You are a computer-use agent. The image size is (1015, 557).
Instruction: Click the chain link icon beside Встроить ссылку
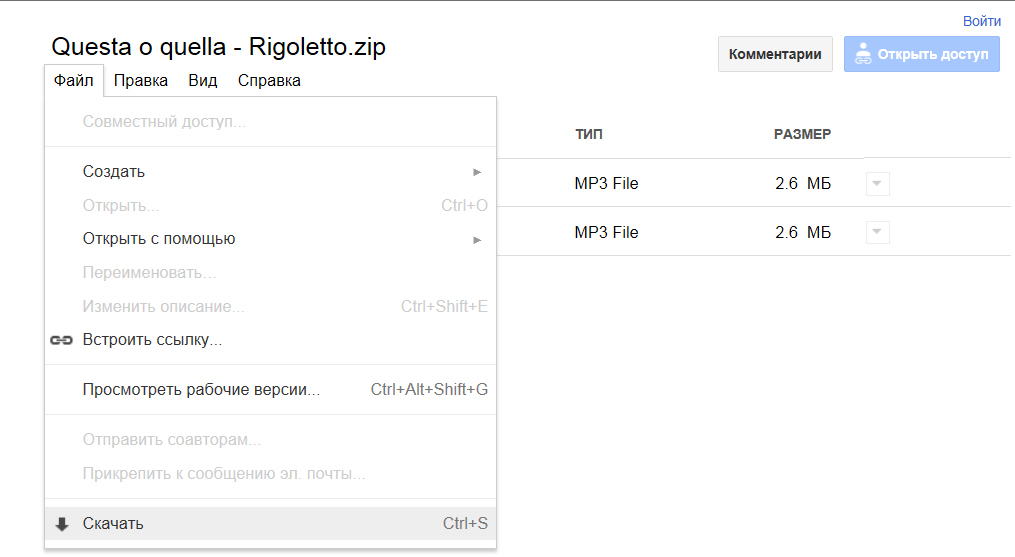tap(61, 340)
